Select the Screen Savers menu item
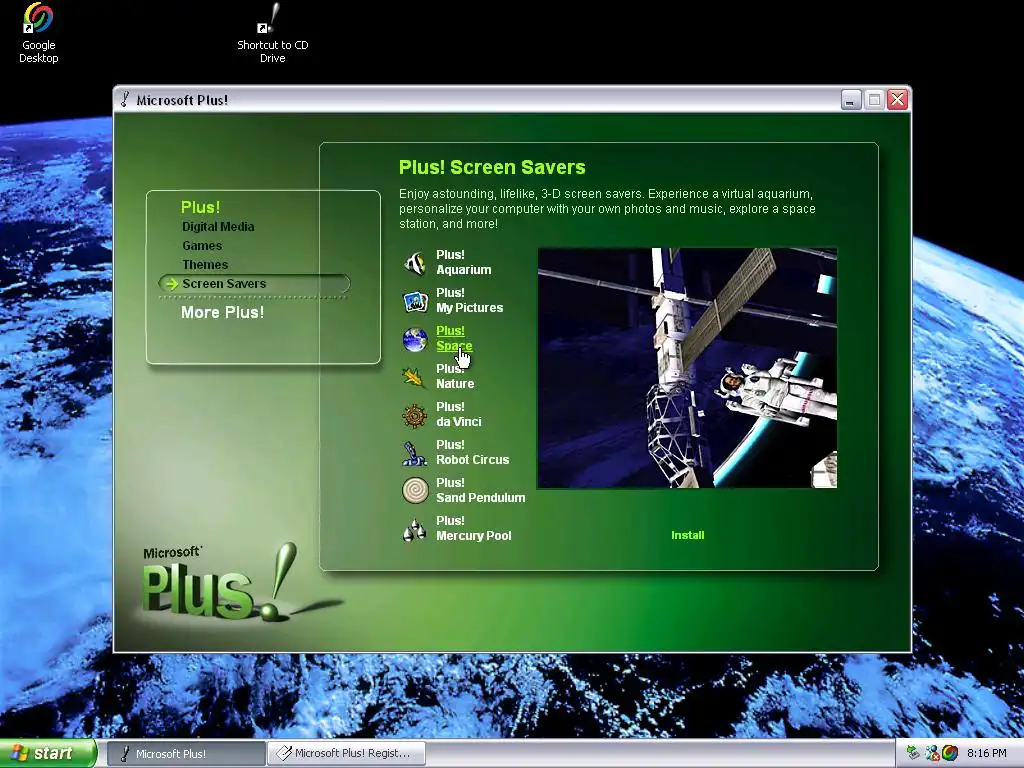This screenshot has height=768, width=1024. click(254, 283)
